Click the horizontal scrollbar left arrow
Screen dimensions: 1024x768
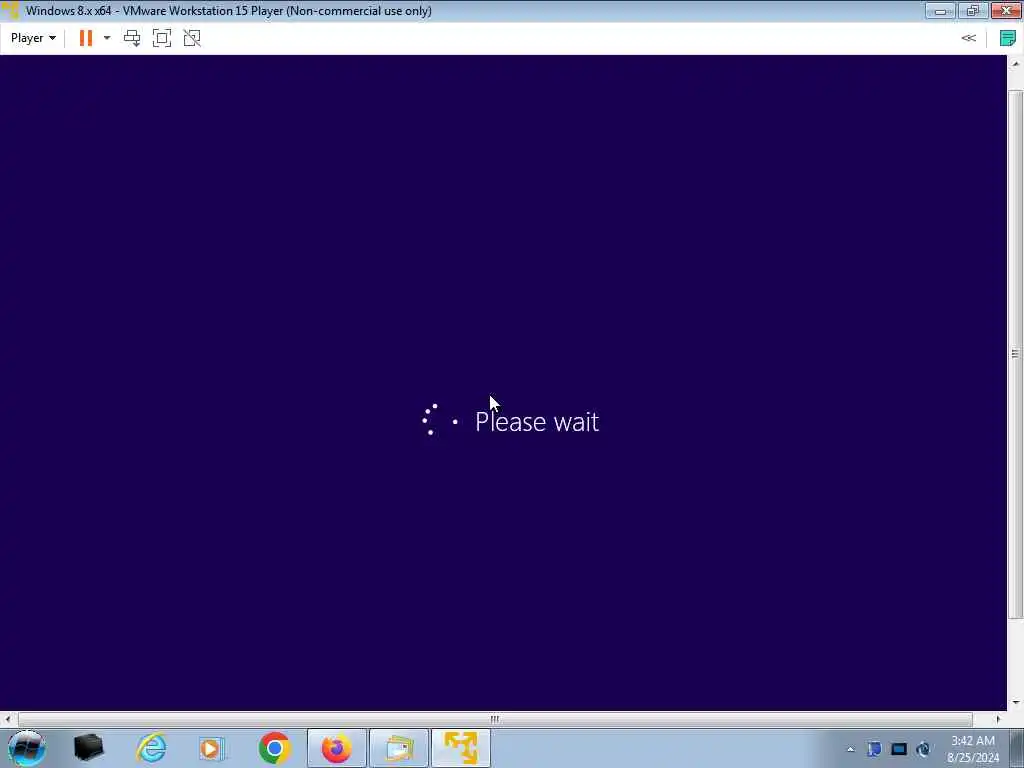pos(8,720)
